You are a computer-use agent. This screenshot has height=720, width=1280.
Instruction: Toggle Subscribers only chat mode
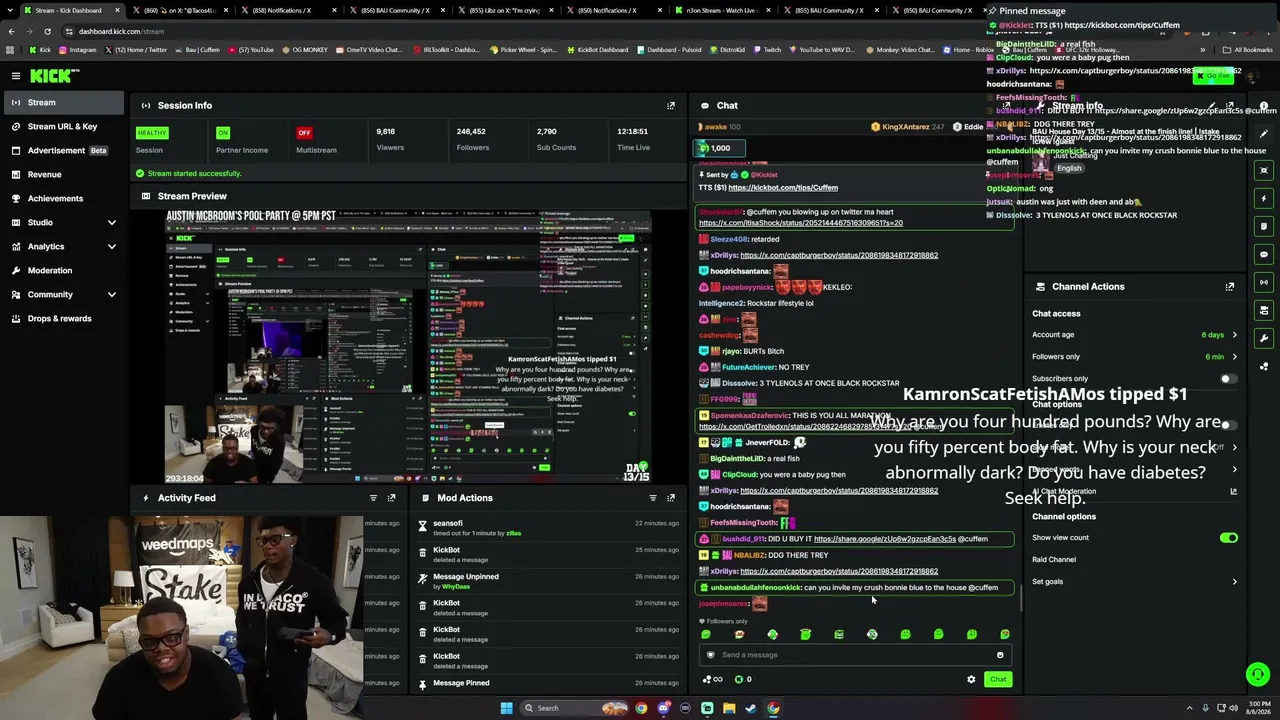pos(1228,379)
